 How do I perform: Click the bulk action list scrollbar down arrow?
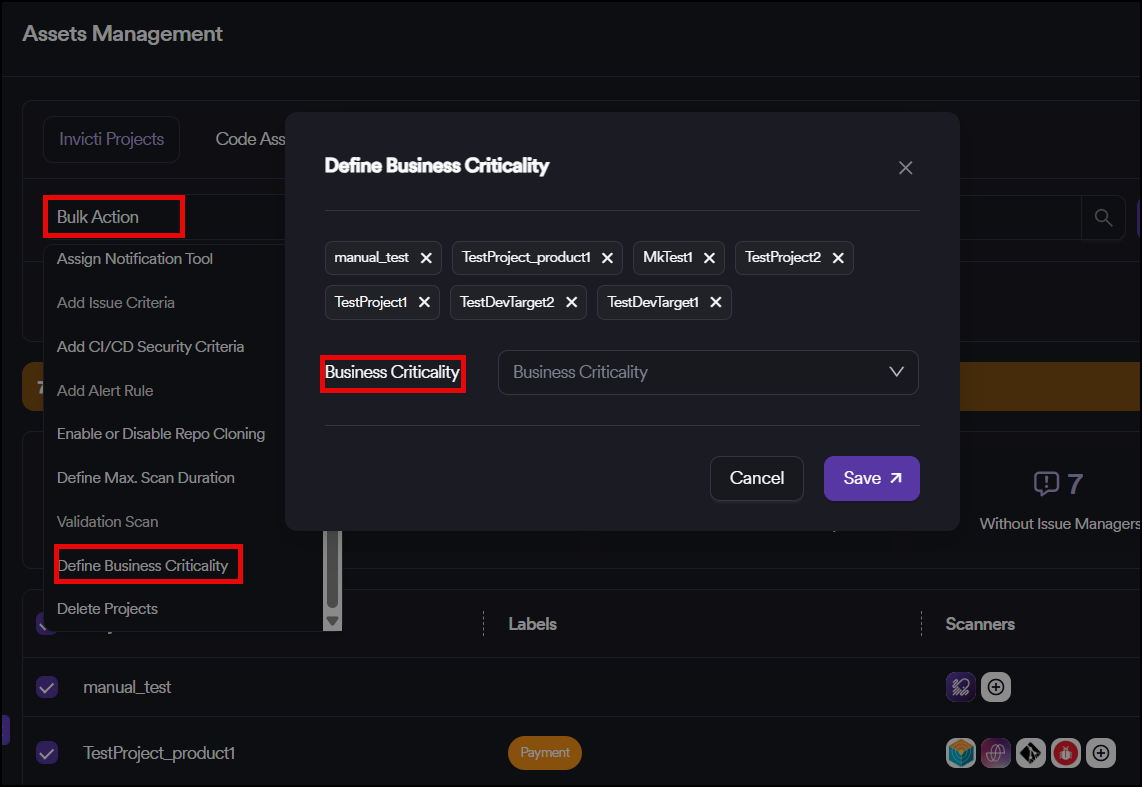click(x=333, y=621)
